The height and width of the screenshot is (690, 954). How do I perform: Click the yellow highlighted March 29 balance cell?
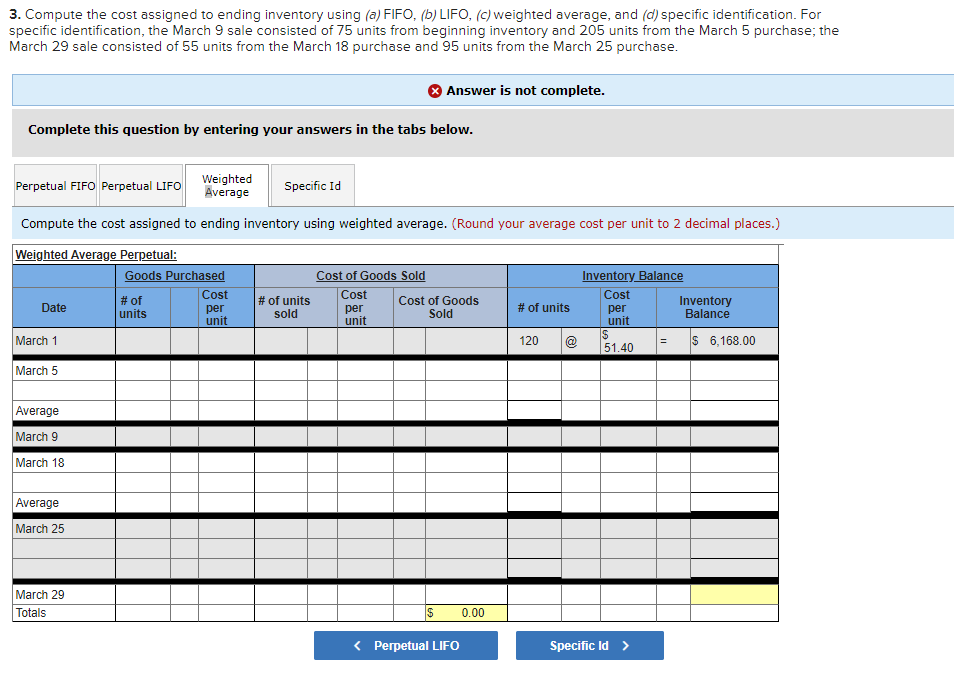tap(734, 594)
